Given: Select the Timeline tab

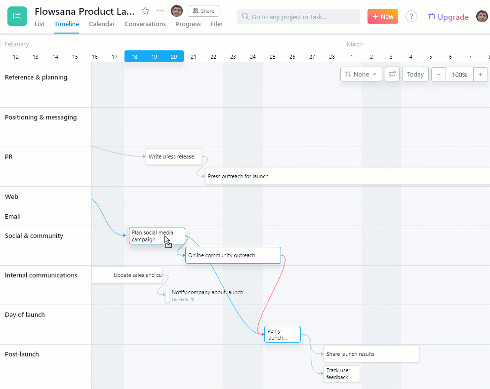Looking at the screenshot, I should tap(67, 24).
